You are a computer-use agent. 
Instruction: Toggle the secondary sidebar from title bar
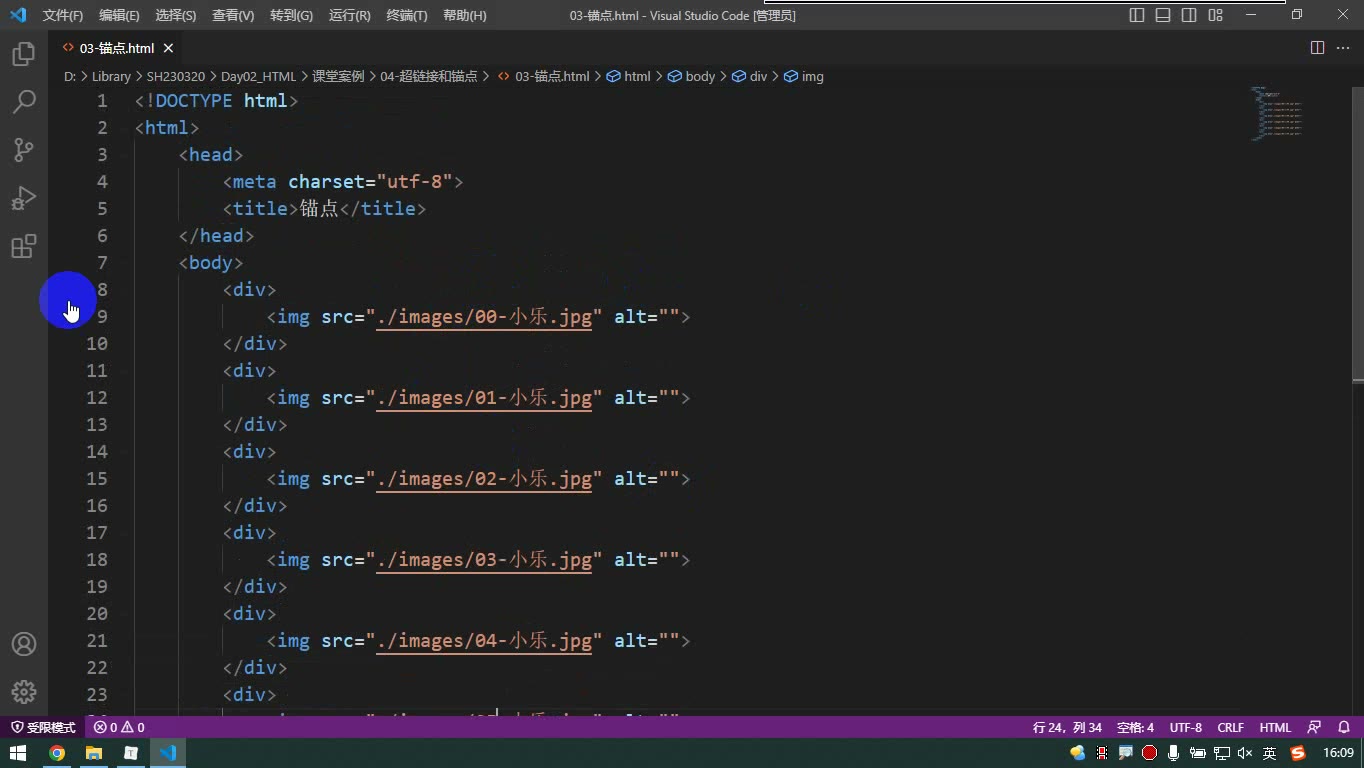(1189, 15)
